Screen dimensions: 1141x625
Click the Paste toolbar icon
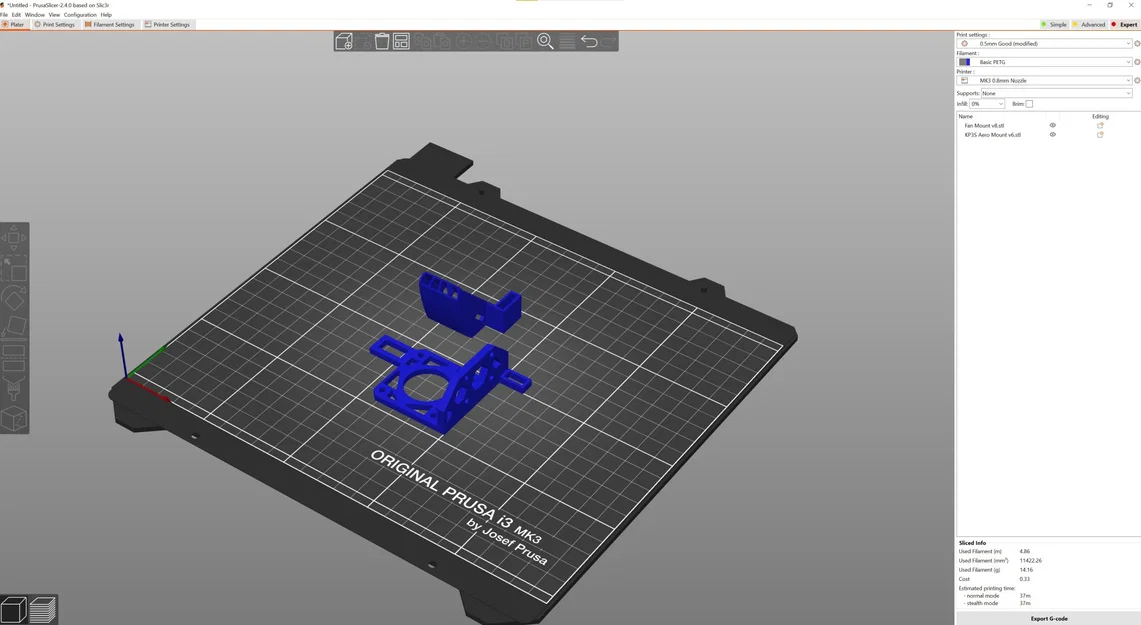[x=442, y=41]
